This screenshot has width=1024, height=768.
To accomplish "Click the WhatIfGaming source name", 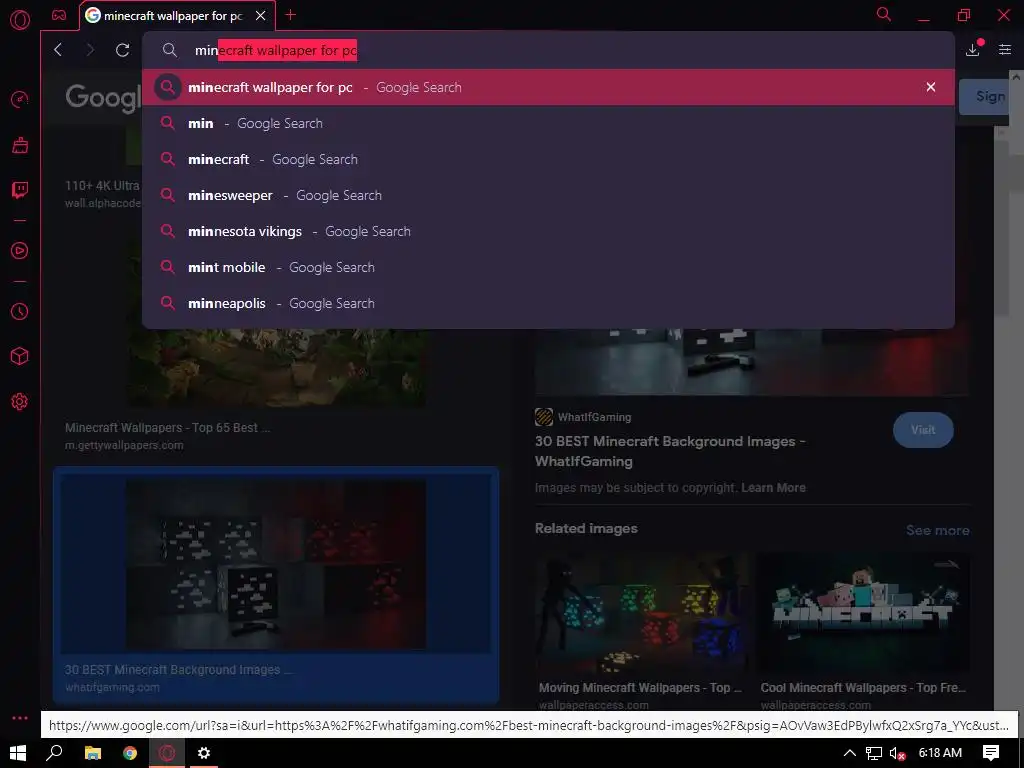I will point(594,417).
